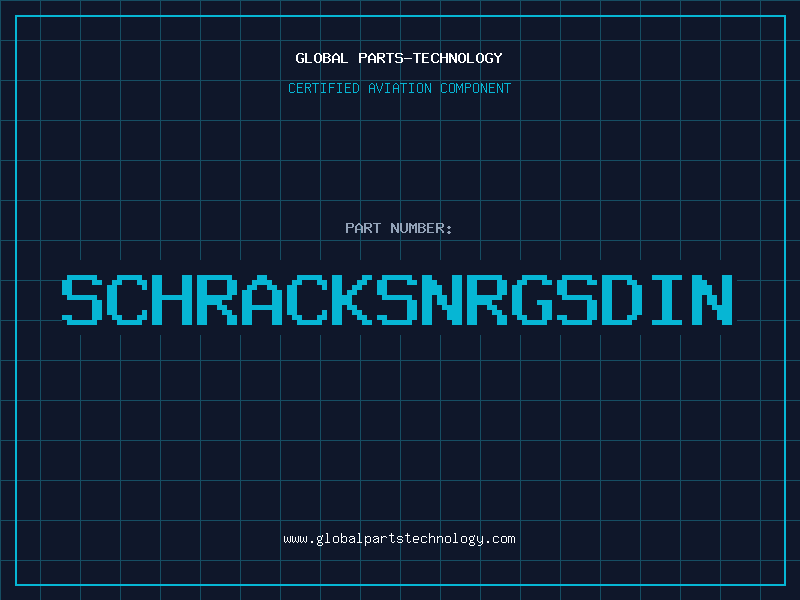This screenshot has width=800, height=600.
Task: Select the SCHRACKSNRGSDIN part number text
Action: [x=397, y=299]
